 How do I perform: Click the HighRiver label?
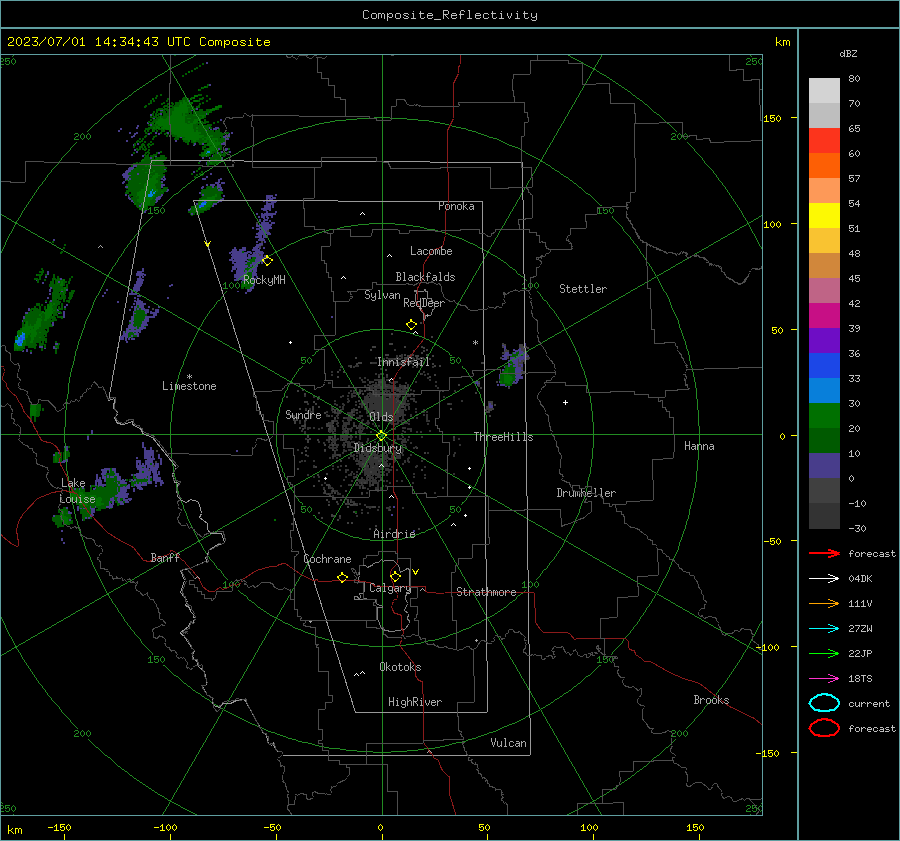(415, 702)
